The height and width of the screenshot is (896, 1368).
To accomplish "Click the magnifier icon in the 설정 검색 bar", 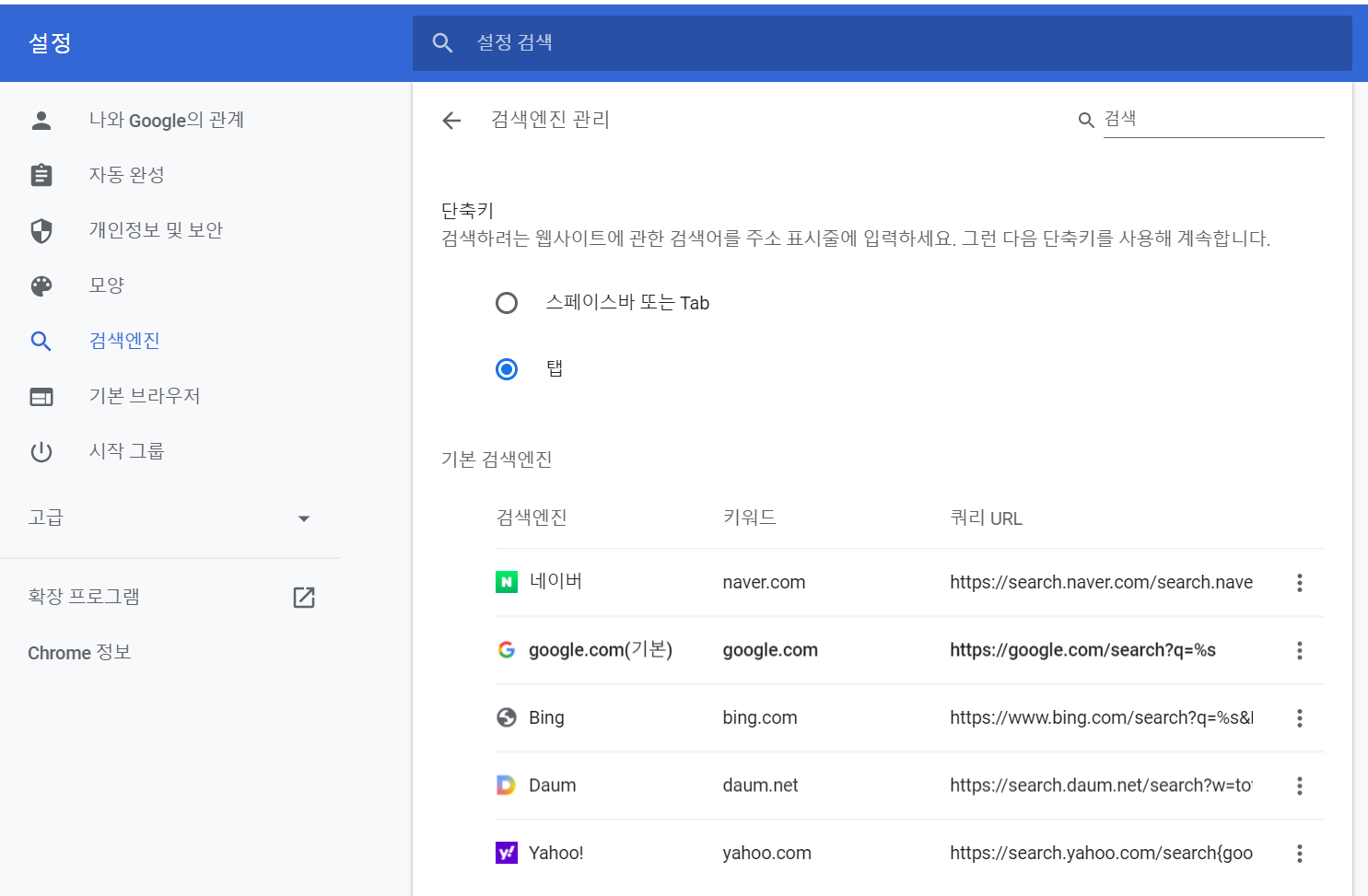I will (x=442, y=43).
